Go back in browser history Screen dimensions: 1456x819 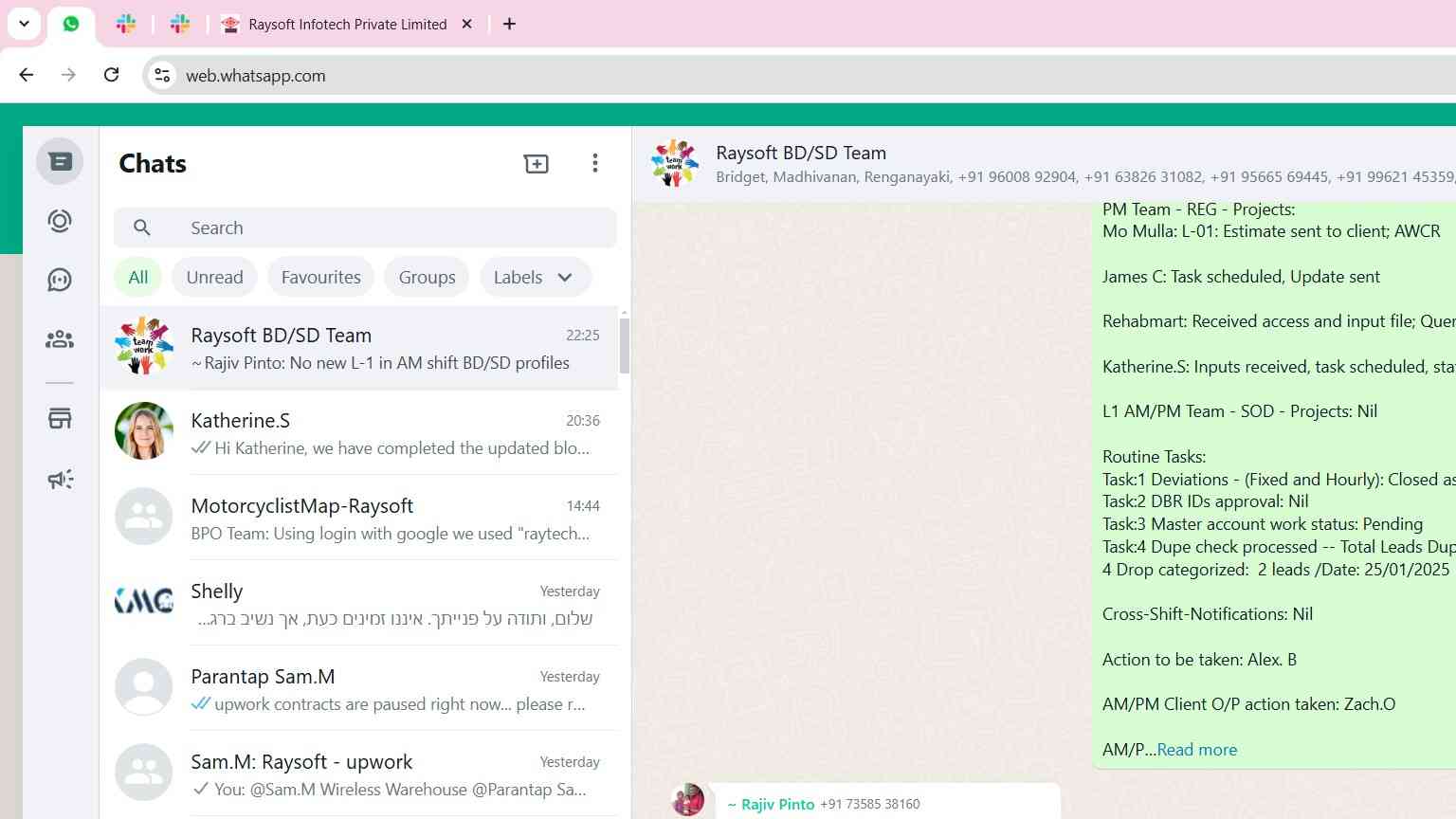click(27, 75)
